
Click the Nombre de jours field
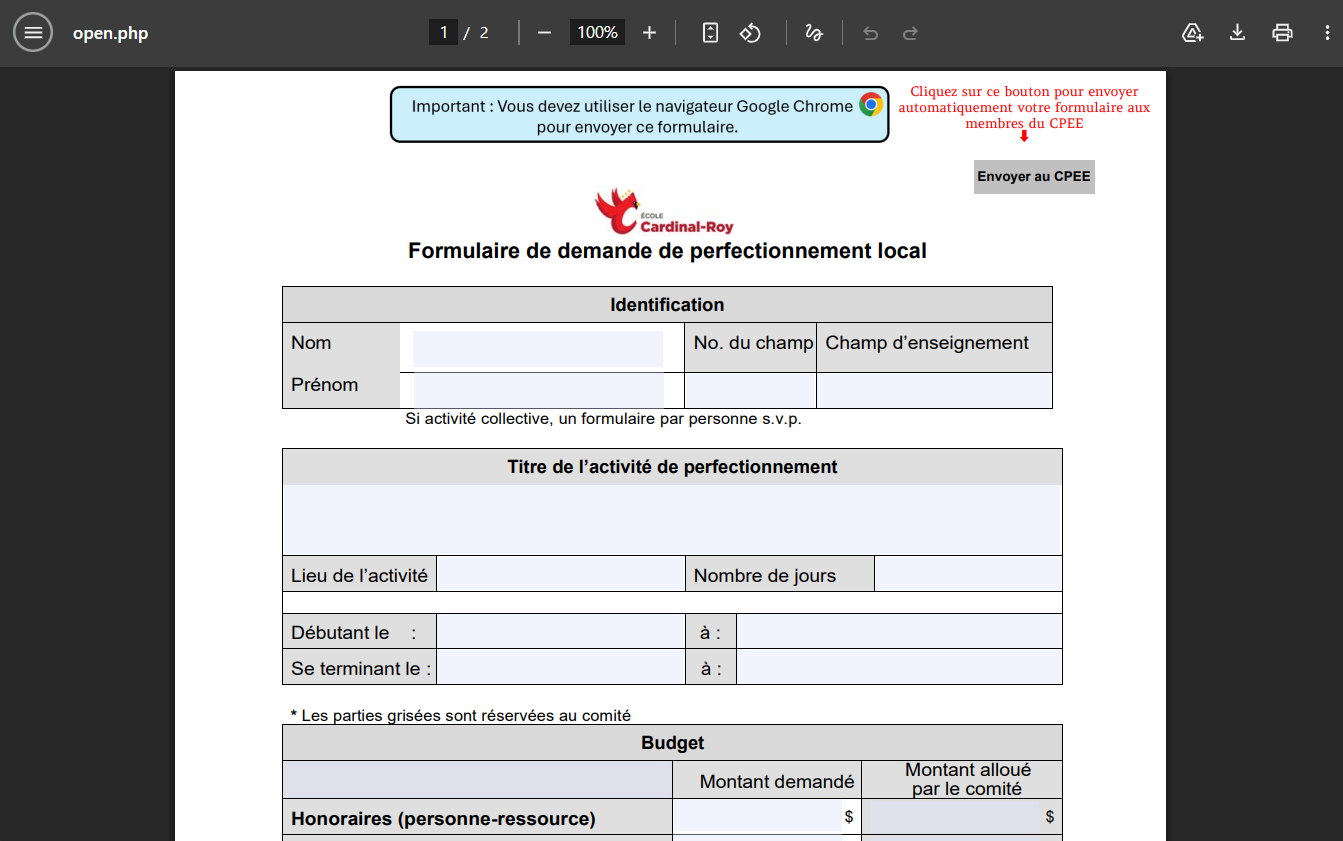(x=967, y=574)
